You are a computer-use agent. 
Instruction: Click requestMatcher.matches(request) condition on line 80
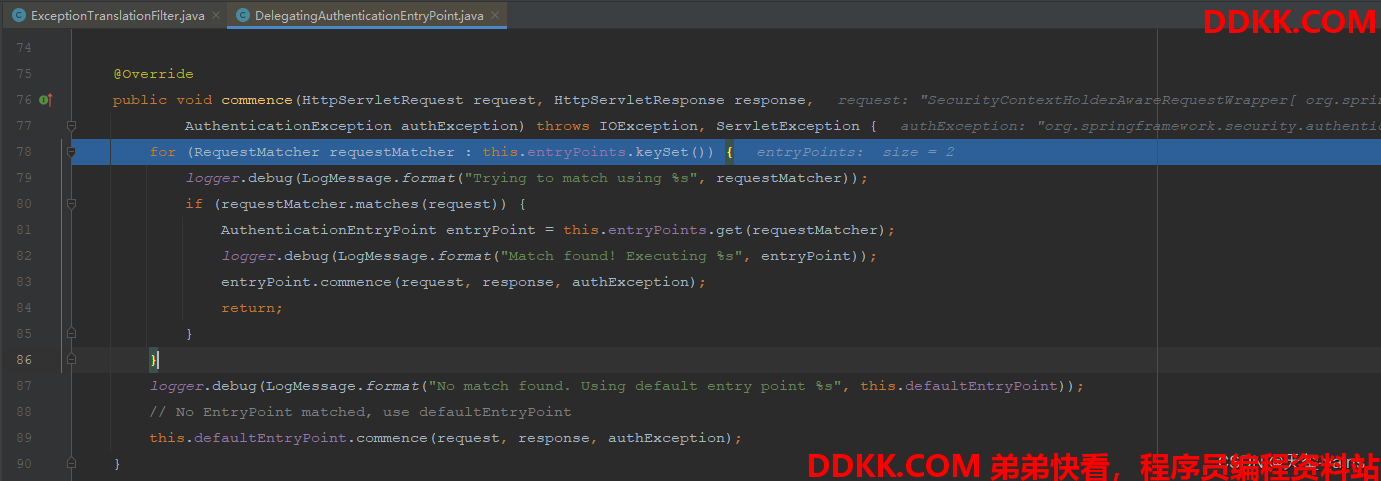[360, 204]
